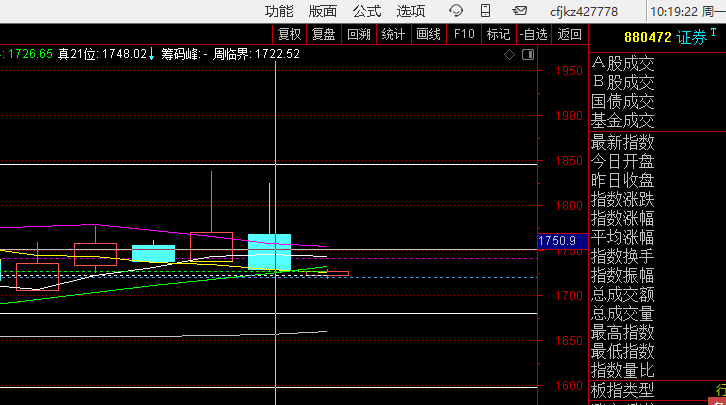Click the 回溯 toolbar button
726x405 pixels.
coord(359,34)
